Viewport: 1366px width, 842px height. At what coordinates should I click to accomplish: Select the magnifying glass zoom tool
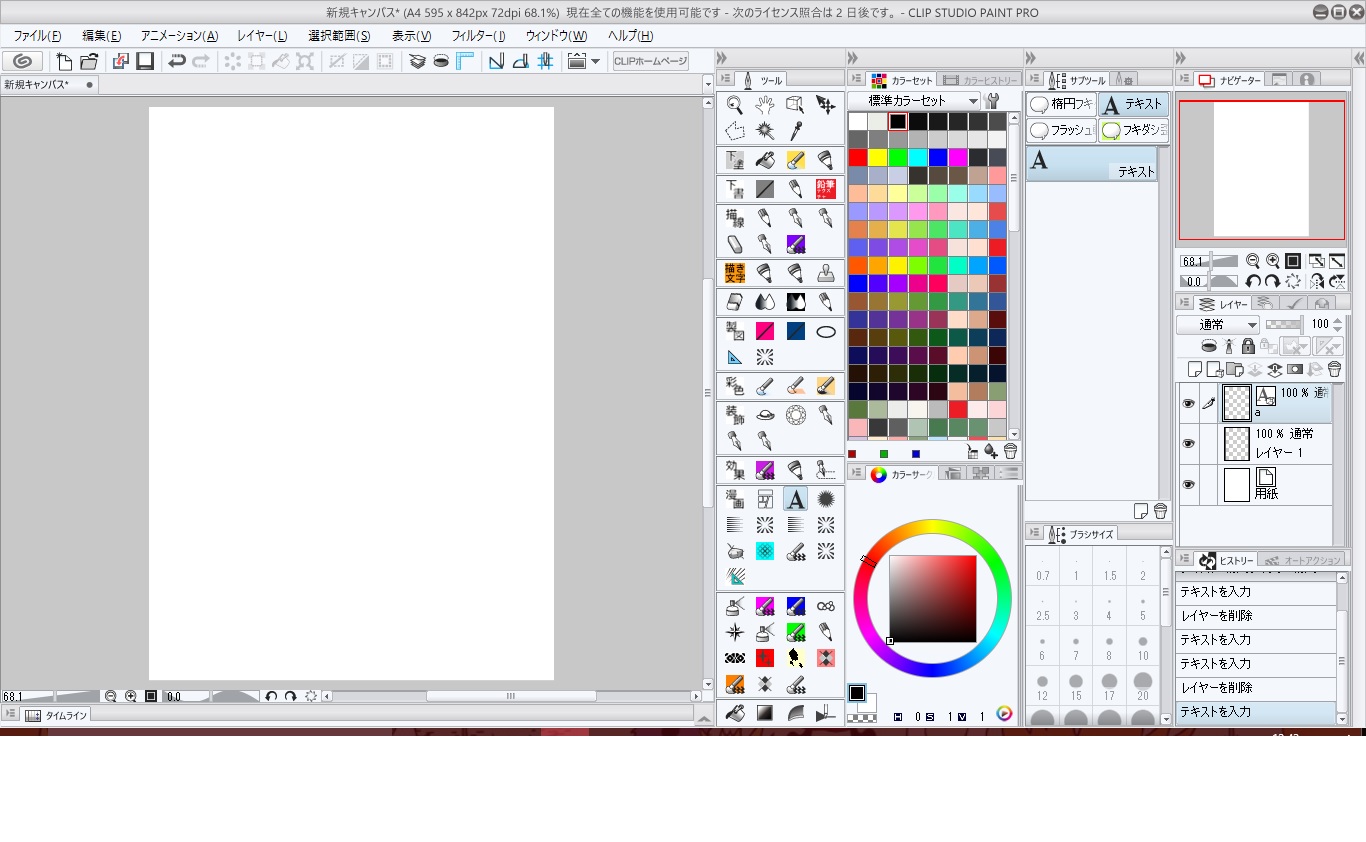[735, 104]
